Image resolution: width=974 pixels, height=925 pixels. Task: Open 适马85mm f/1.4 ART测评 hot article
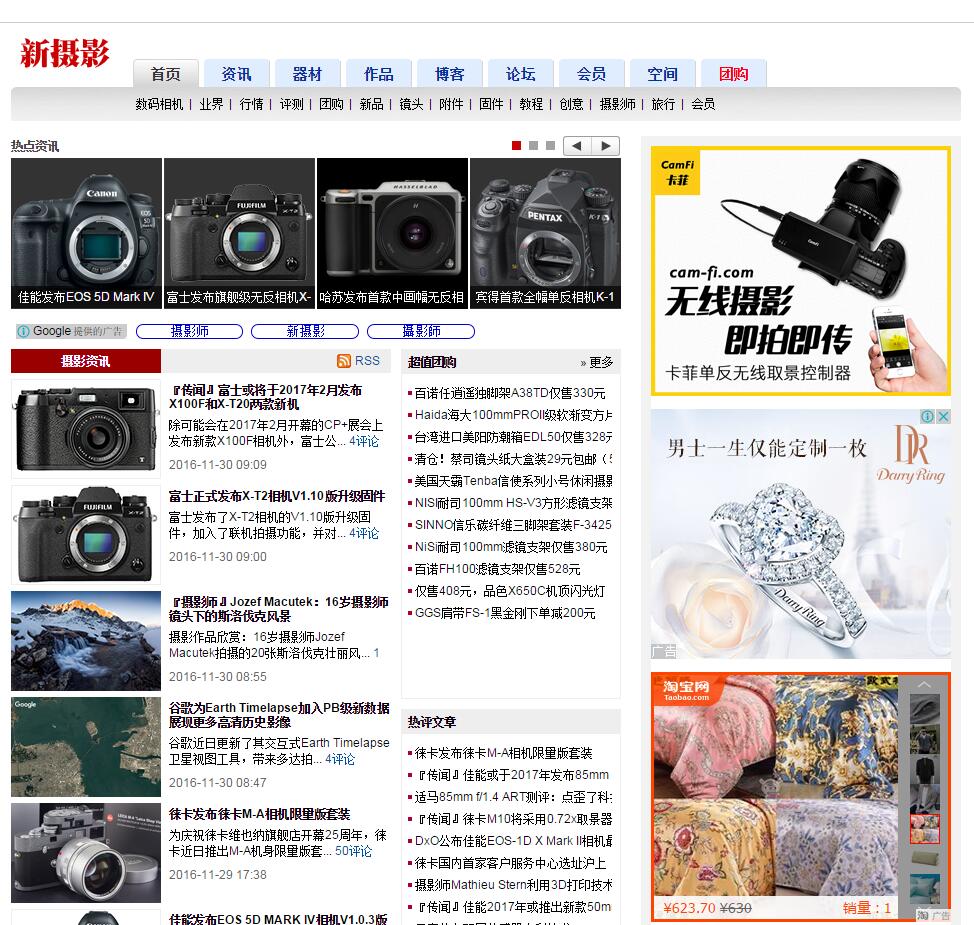[514, 797]
